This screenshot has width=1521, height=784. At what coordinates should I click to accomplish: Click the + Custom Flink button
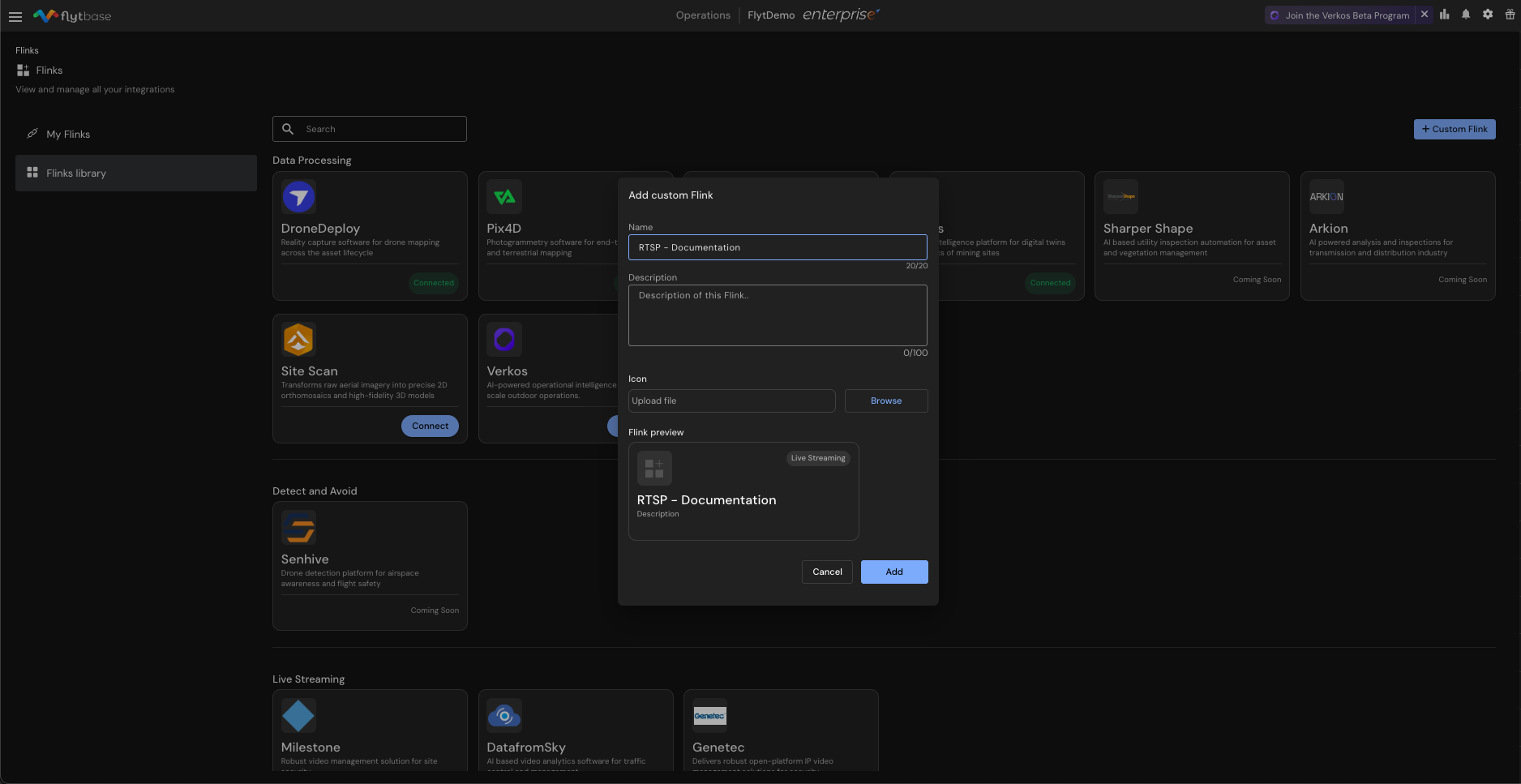[1455, 129]
